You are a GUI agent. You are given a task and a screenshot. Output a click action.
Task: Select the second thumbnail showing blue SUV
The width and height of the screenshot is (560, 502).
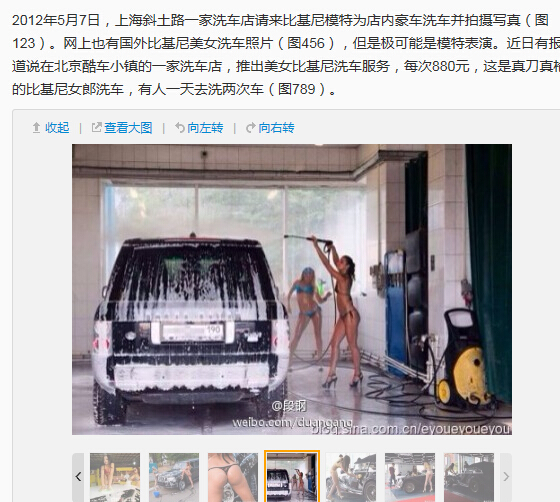click(174, 477)
